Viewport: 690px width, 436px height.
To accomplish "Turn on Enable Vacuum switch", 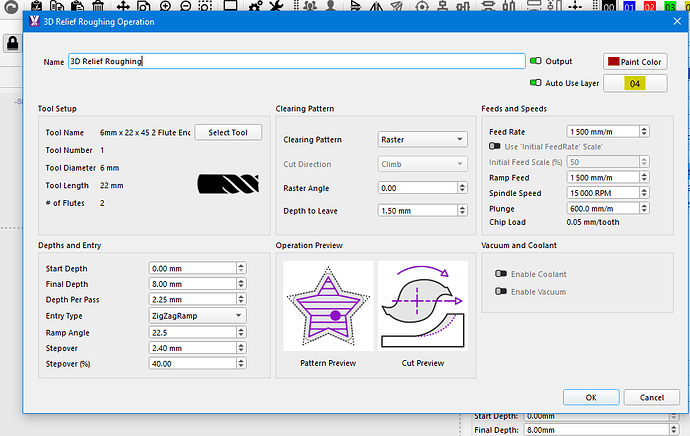I will click(x=501, y=291).
